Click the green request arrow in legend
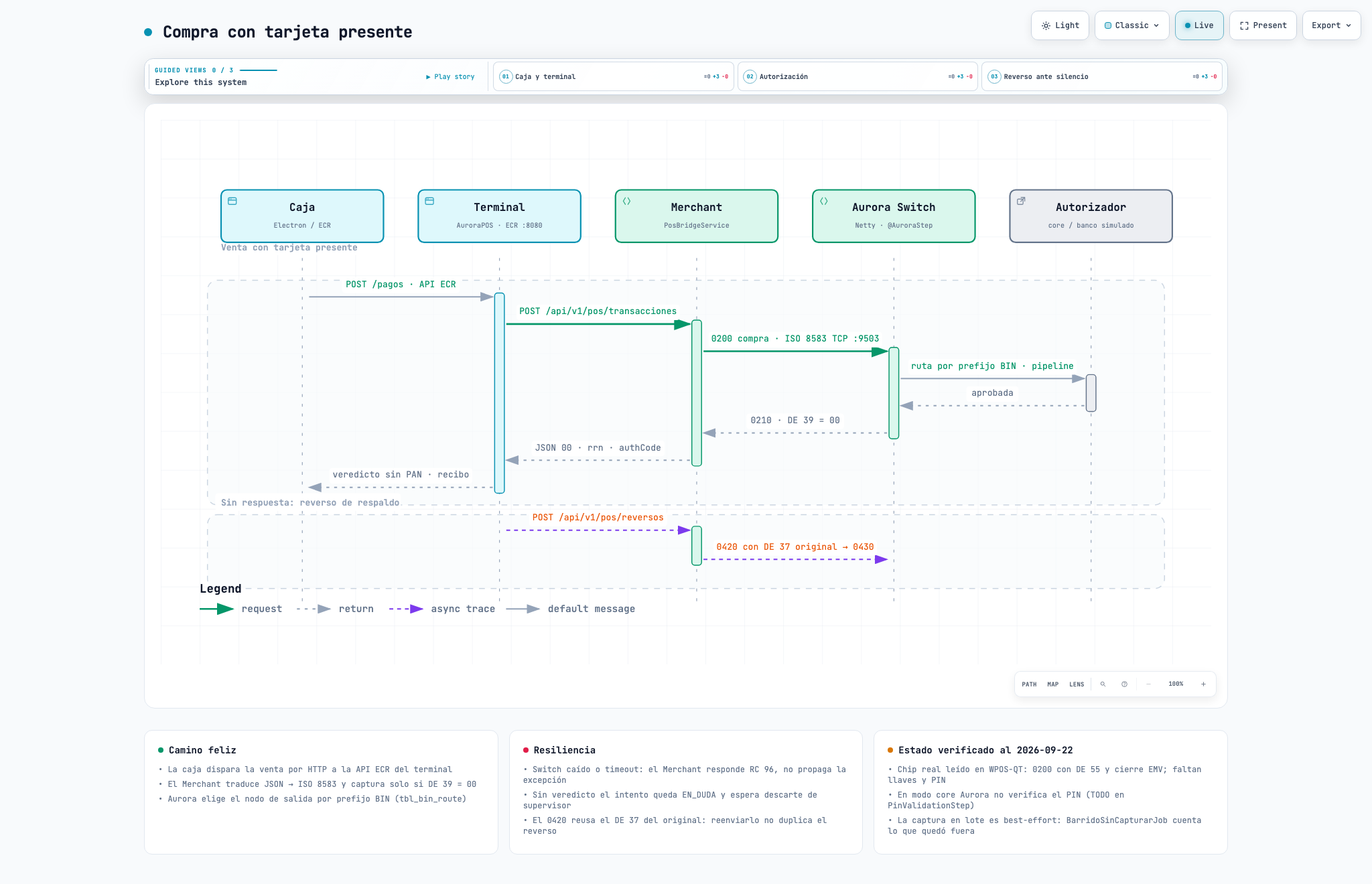This screenshot has width=1372, height=884. point(216,609)
